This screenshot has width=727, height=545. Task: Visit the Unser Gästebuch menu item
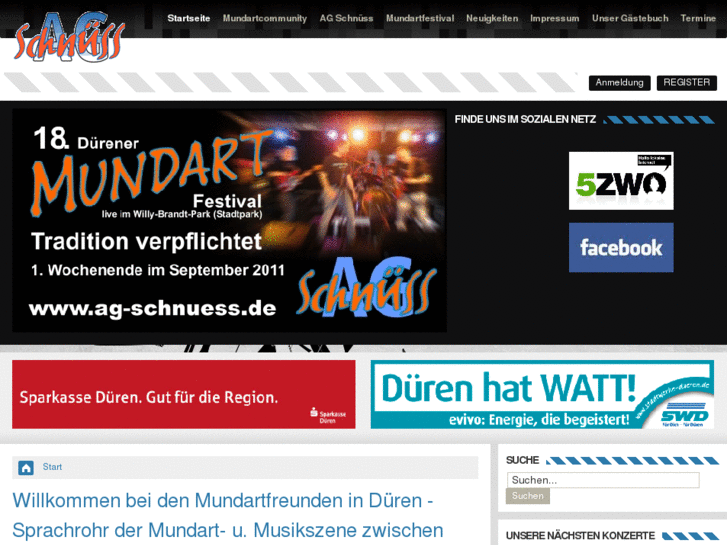pyautogui.click(x=630, y=19)
